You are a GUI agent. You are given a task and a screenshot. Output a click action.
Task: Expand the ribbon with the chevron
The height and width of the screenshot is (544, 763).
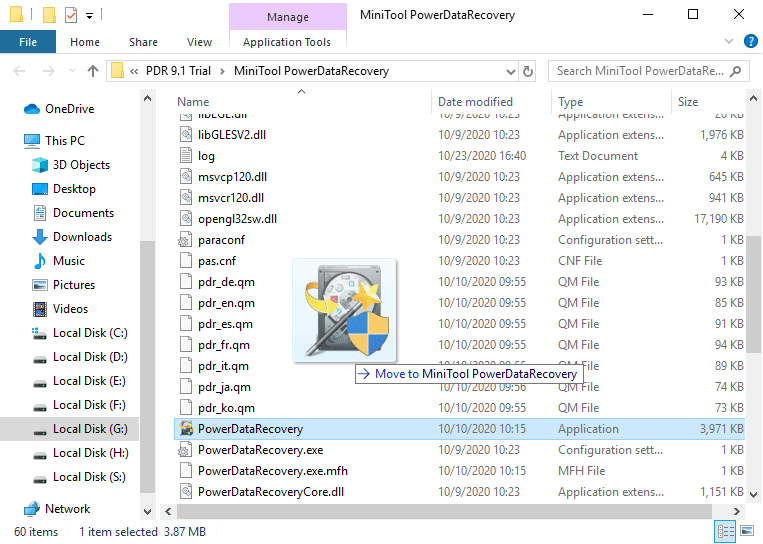tap(729, 41)
